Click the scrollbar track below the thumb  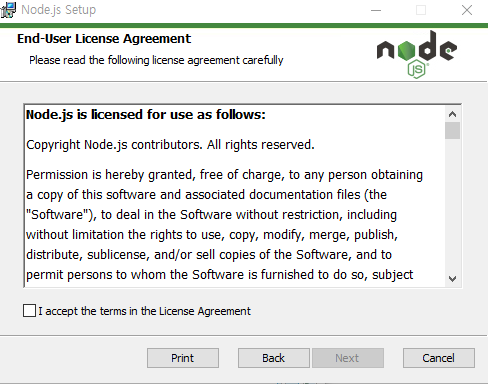pos(452,205)
